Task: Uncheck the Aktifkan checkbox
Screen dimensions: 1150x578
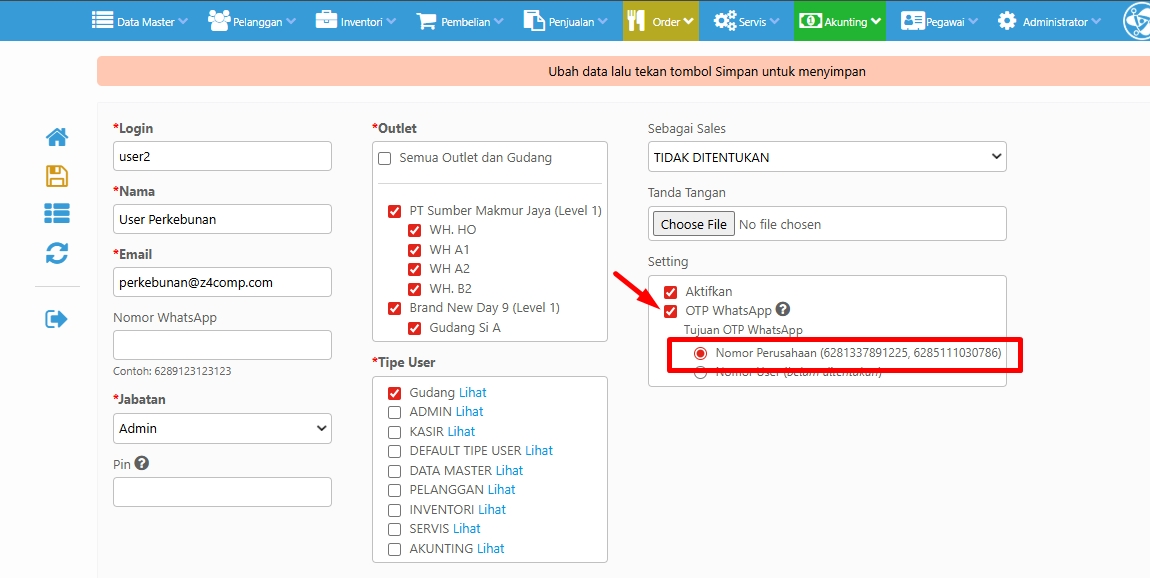Action: 671,292
